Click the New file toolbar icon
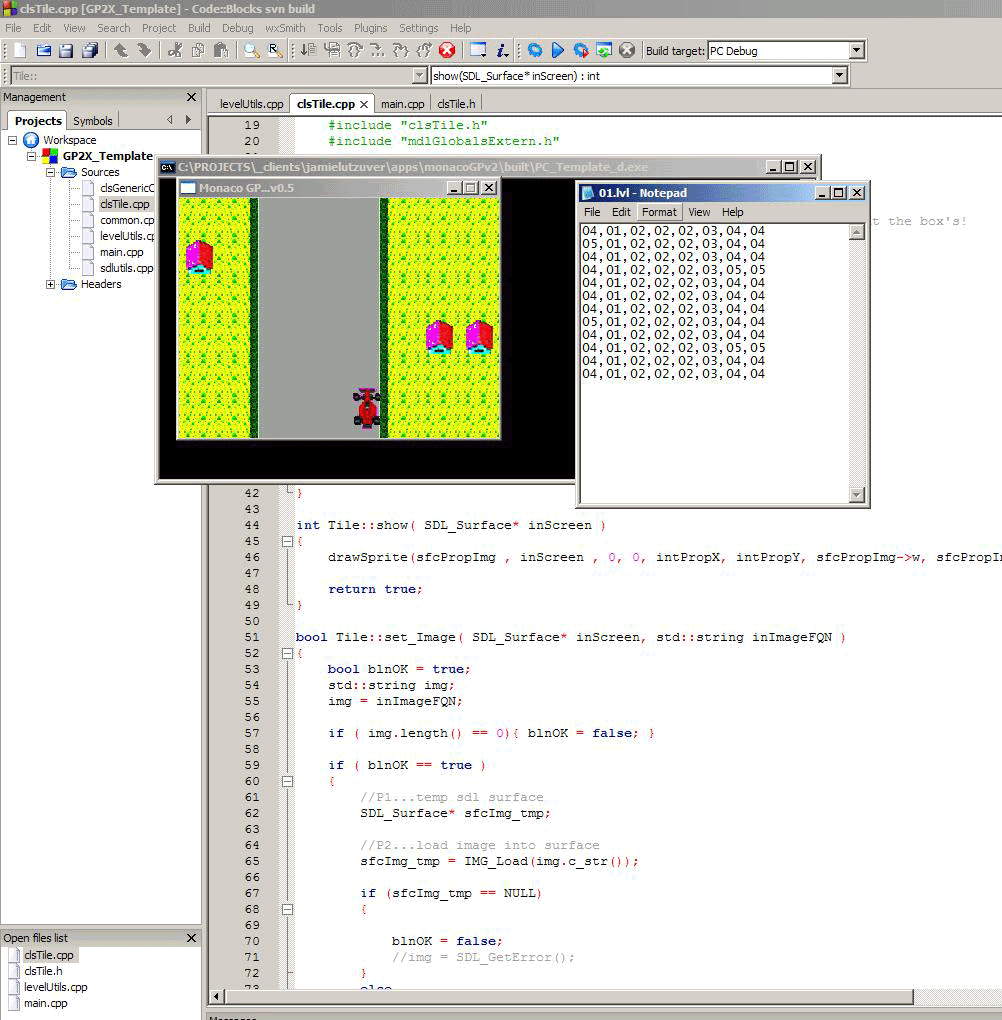This screenshot has height=1020, width=1002. point(19,50)
